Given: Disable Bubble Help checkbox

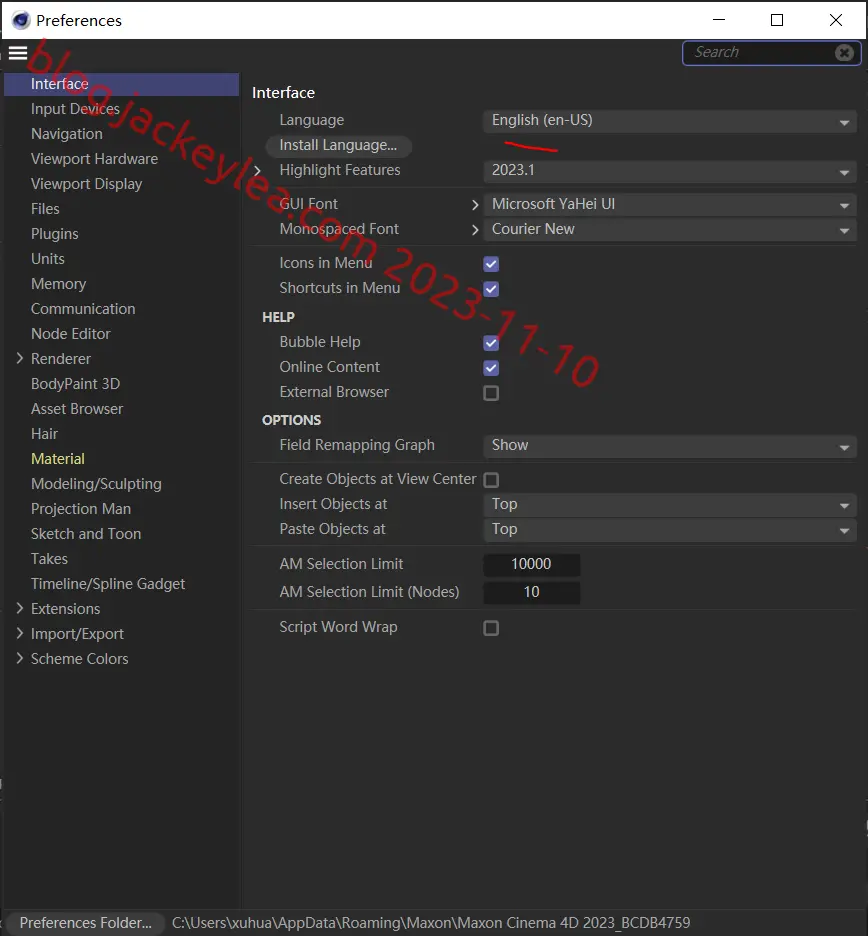Looking at the screenshot, I should (491, 343).
